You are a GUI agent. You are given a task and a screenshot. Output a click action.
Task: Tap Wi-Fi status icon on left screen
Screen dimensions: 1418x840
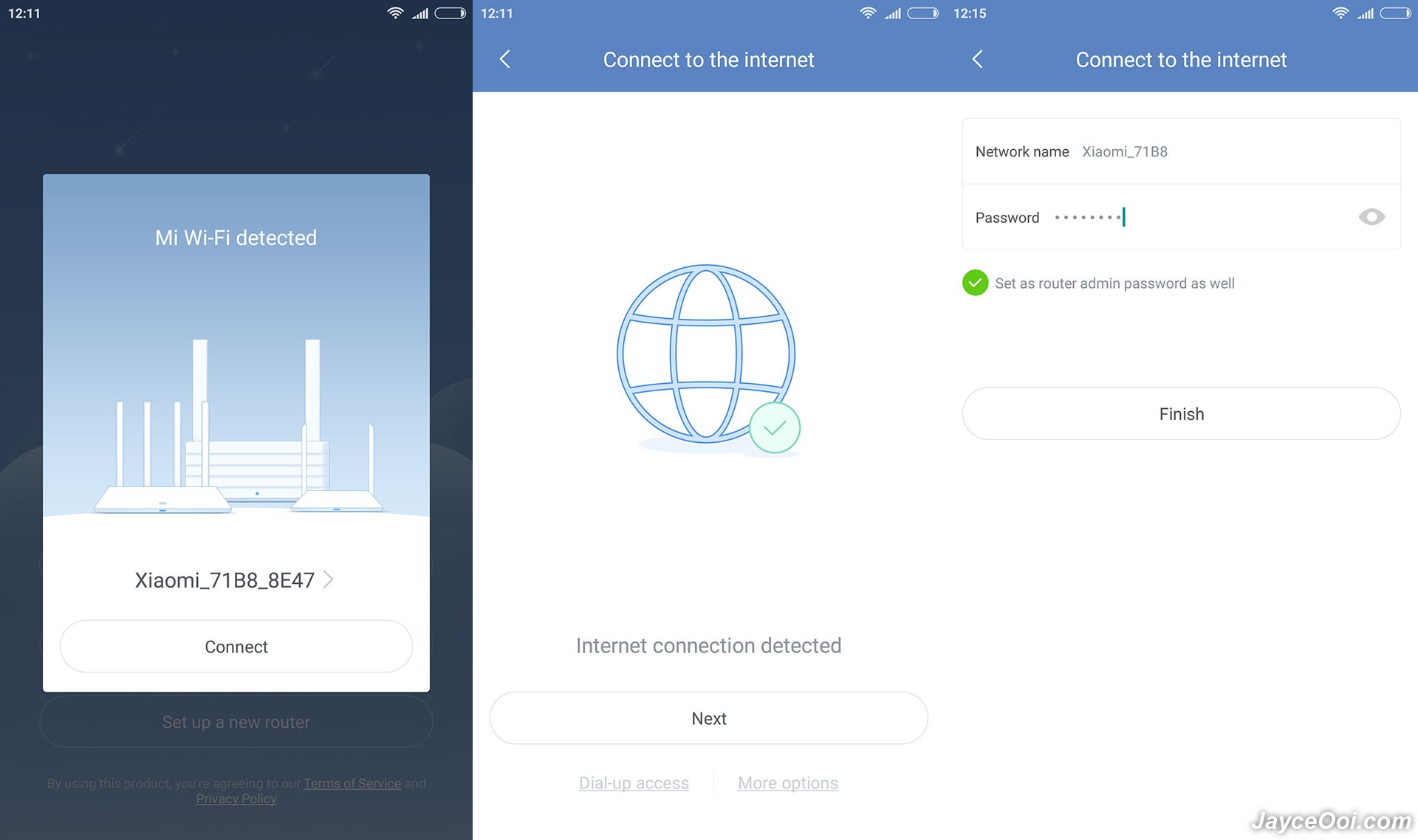click(x=396, y=13)
